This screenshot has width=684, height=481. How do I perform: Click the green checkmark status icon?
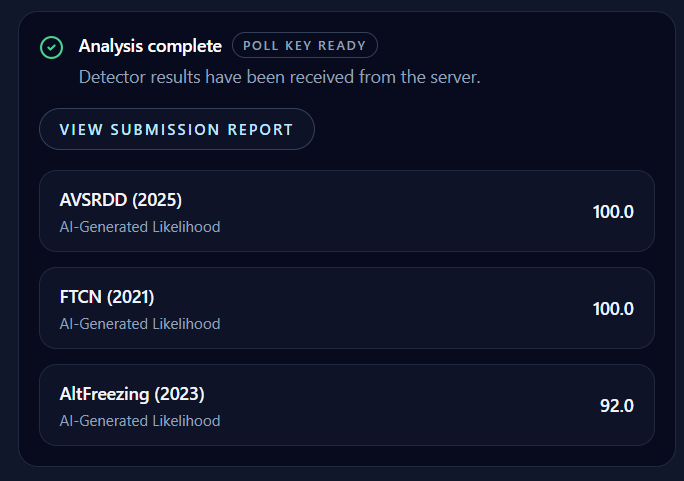pos(50,47)
